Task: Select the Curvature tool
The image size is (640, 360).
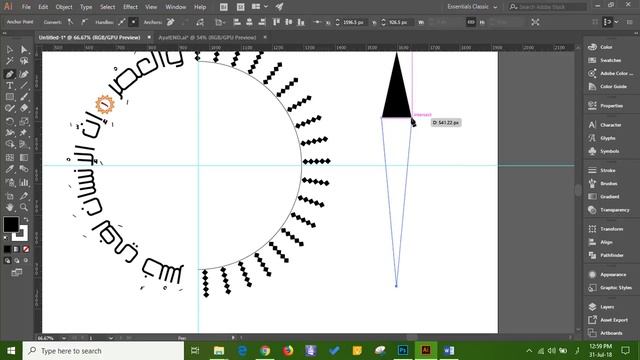Action: [x=24, y=74]
